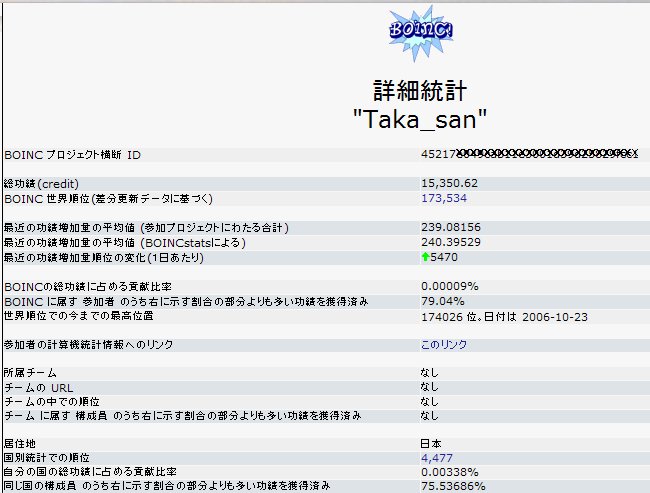
Task: Click the 国別統計での順位 label
Action: pyautogui.click(x=46, y=458)
